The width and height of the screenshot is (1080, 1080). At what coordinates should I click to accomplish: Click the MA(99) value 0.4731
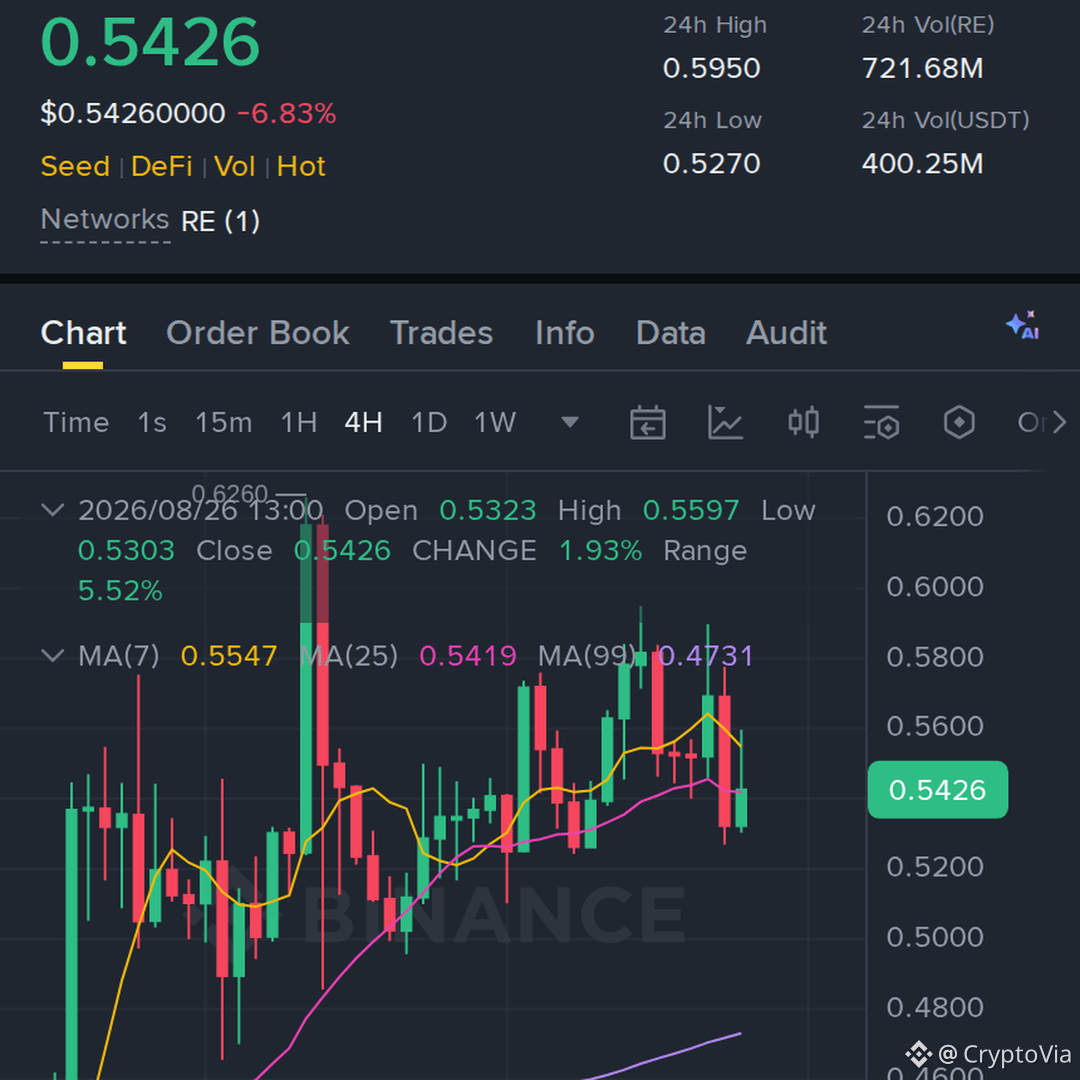pos(705,656)
